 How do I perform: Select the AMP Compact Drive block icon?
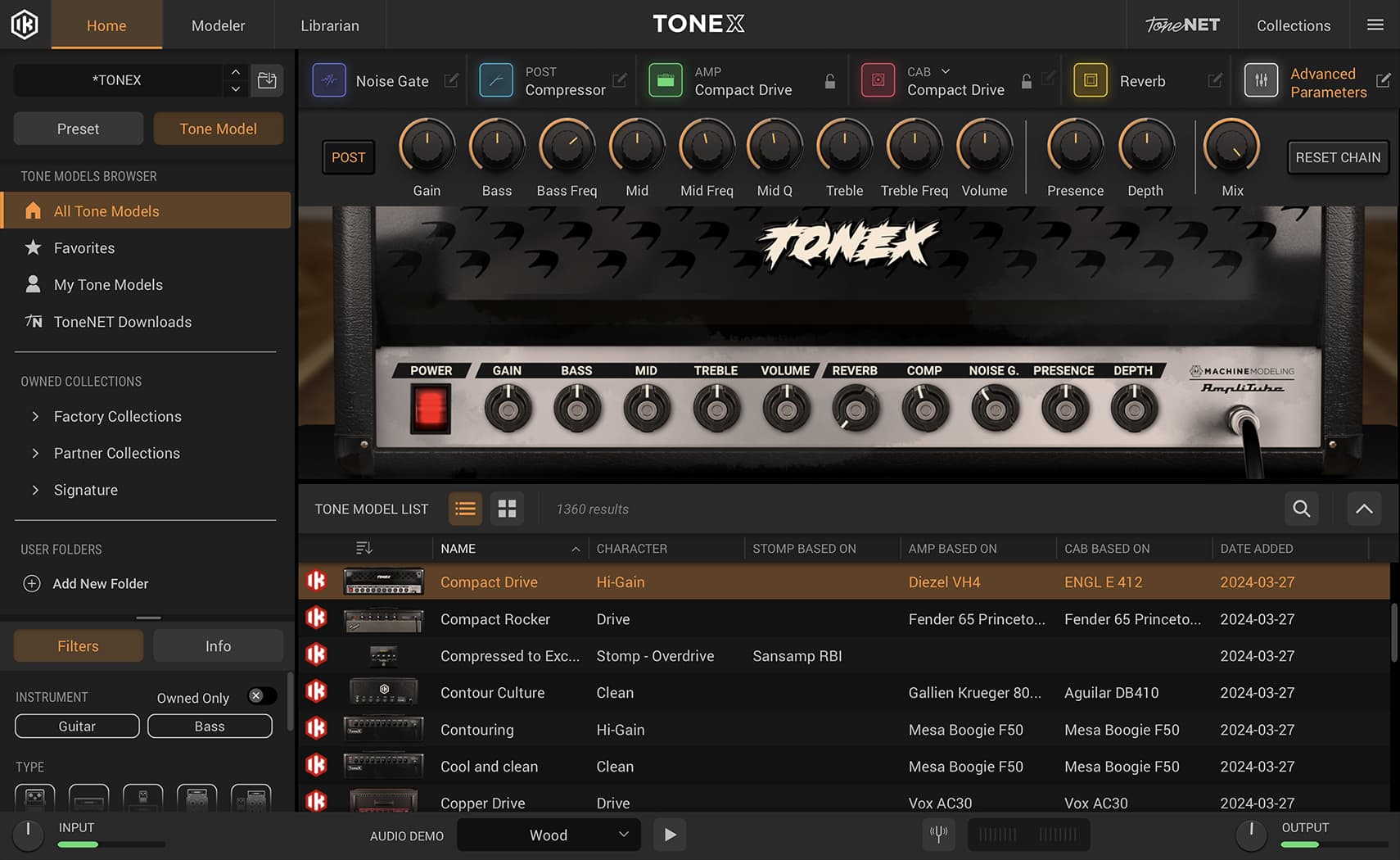tap(666, 80)
